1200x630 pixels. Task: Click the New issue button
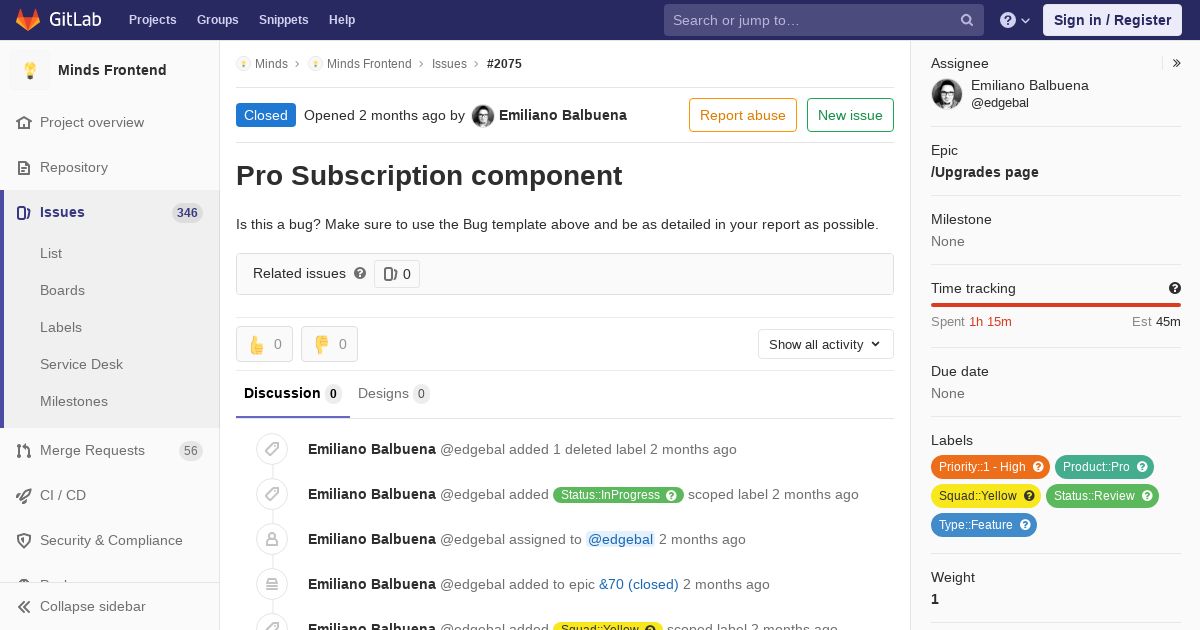(850, 115)
